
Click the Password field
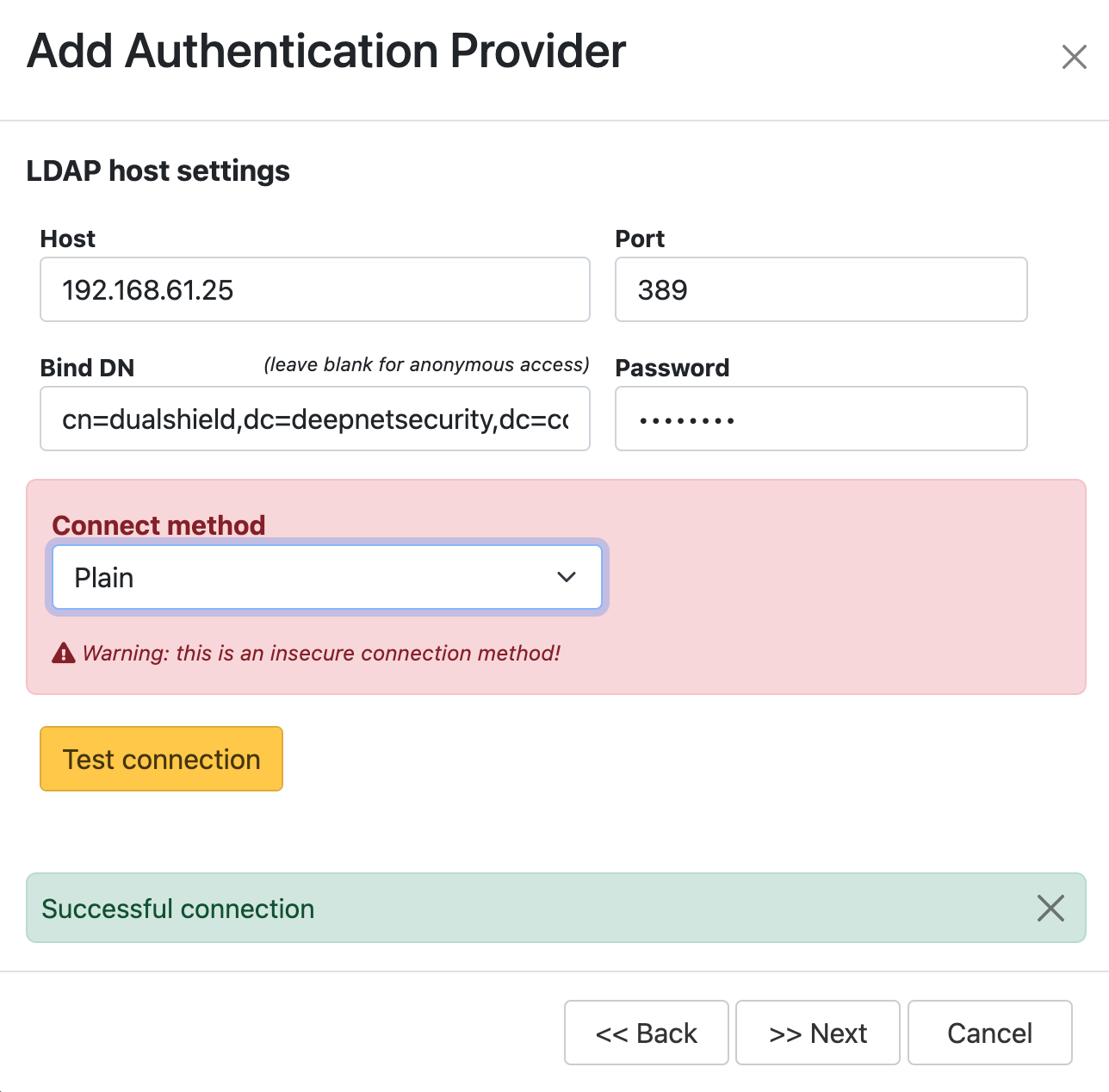[x=820, y=419]
